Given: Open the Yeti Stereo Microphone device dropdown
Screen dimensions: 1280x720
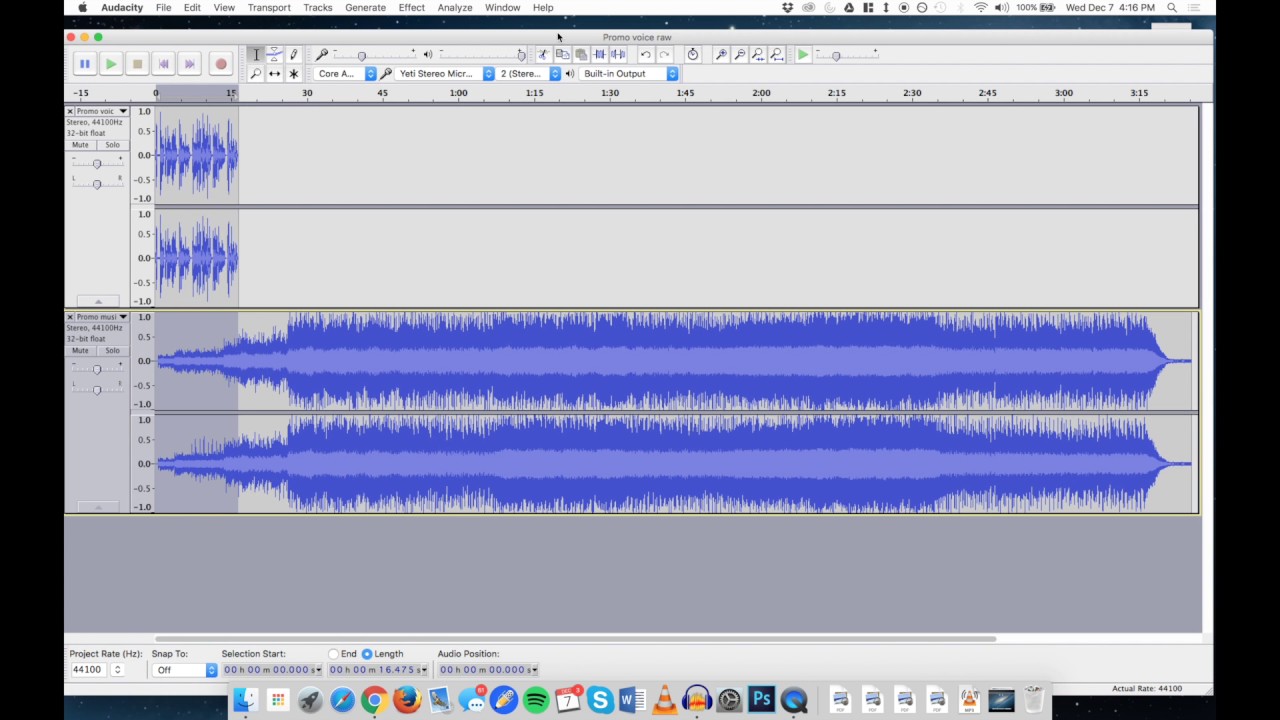Looking at the screenshot, I should pos(445,73).
